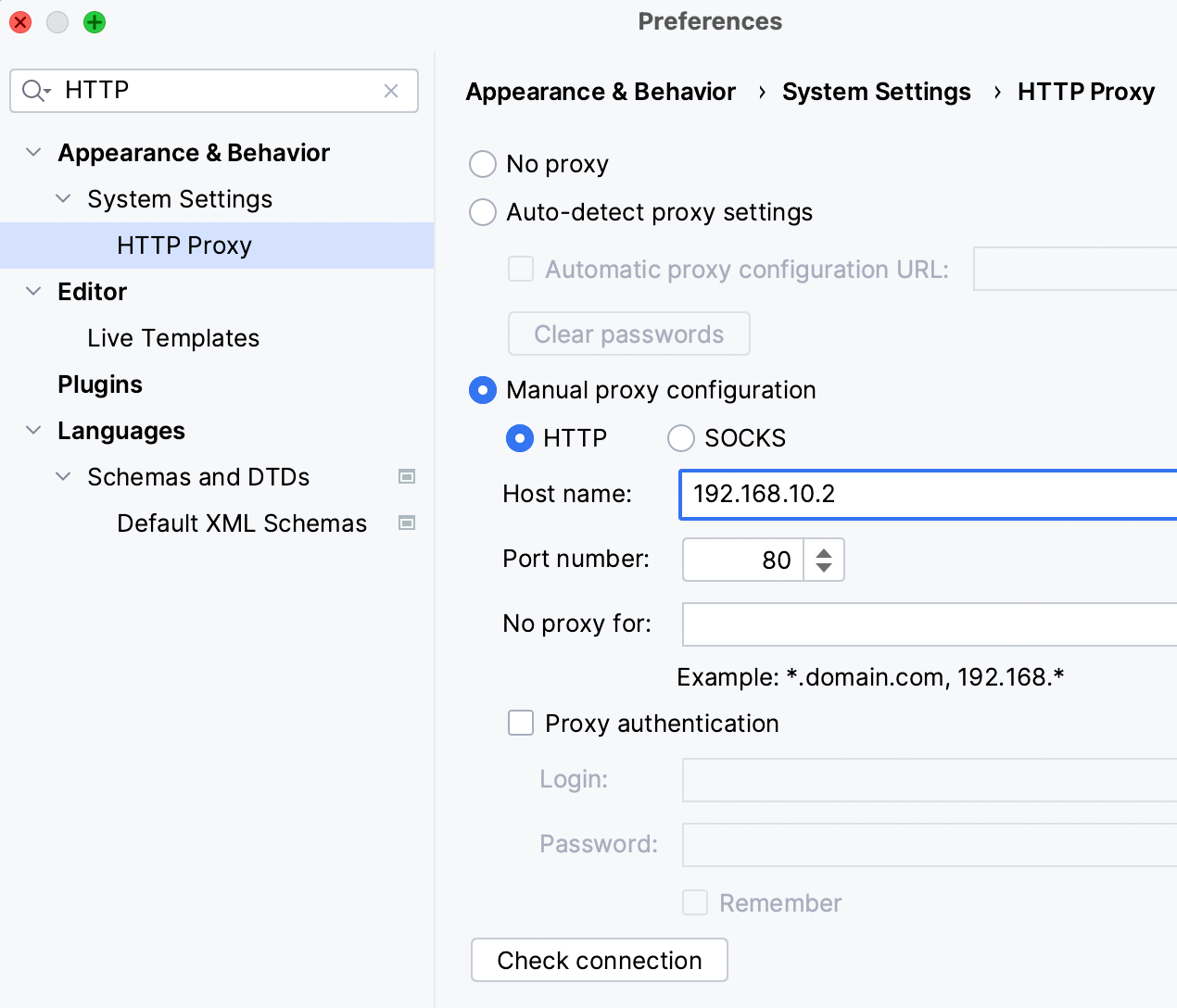Image resolution: width=1177 pixels, height=1008 pixels.
Task: Open search options via the magnifier icon
Action: 33,90
